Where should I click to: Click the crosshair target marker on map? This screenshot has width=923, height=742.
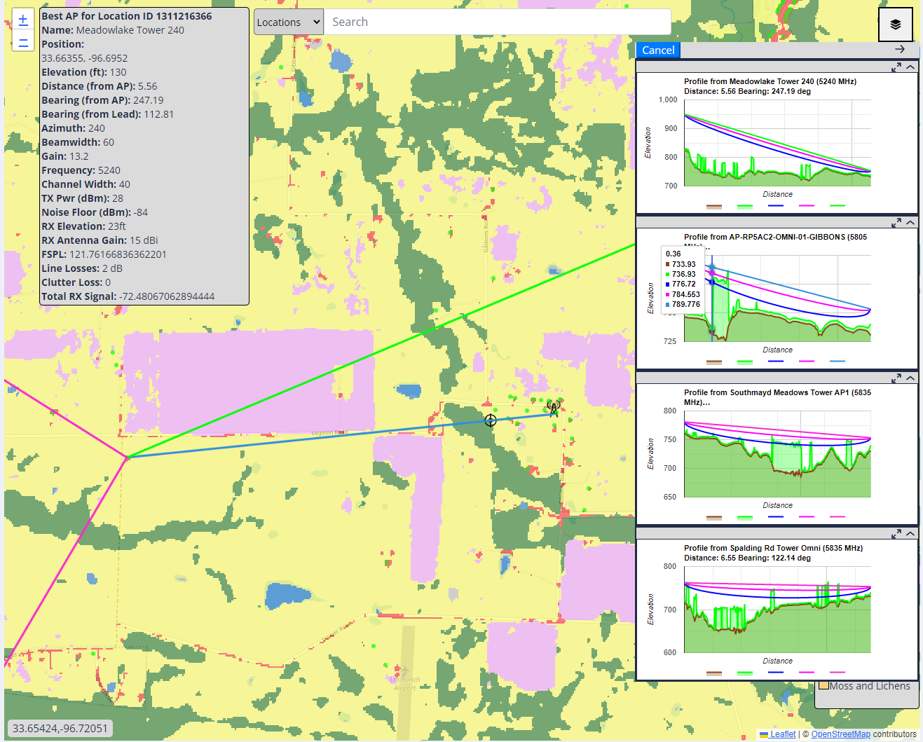click(490, 420)
